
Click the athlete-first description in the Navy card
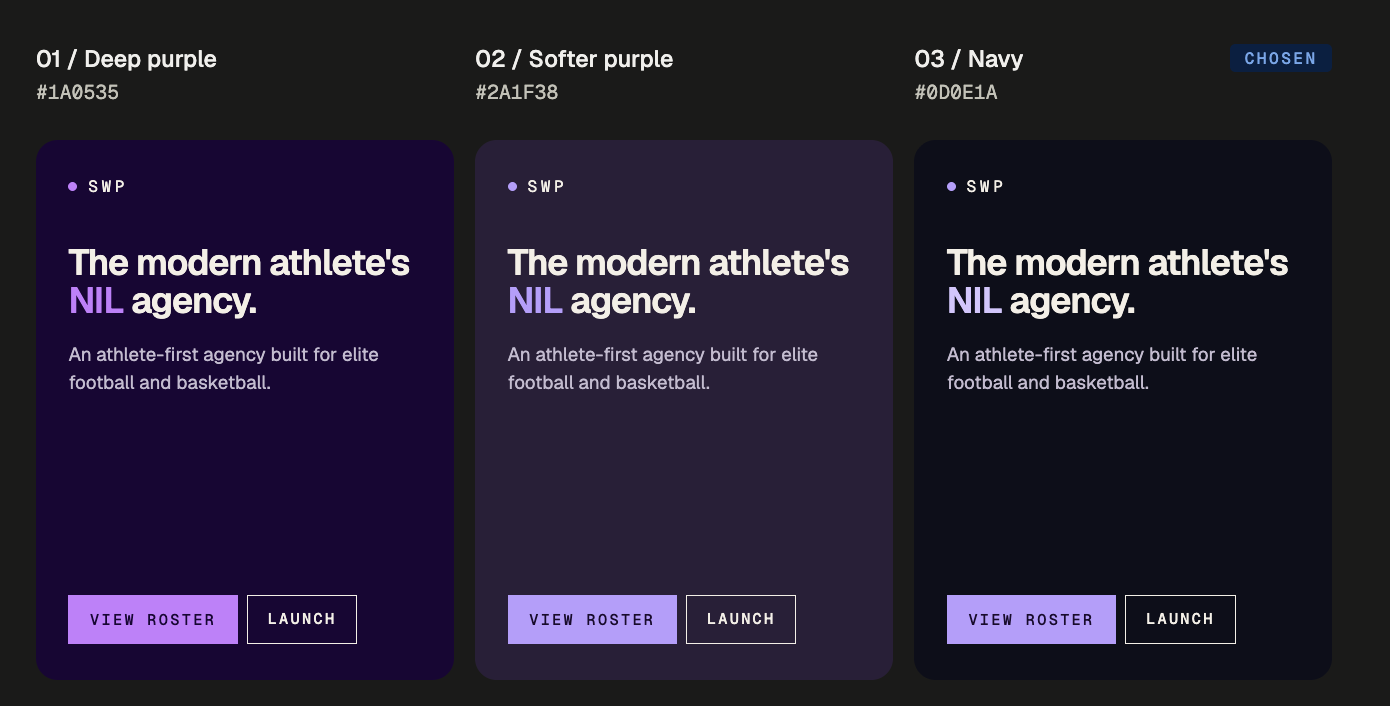(x=1102, y=368)
